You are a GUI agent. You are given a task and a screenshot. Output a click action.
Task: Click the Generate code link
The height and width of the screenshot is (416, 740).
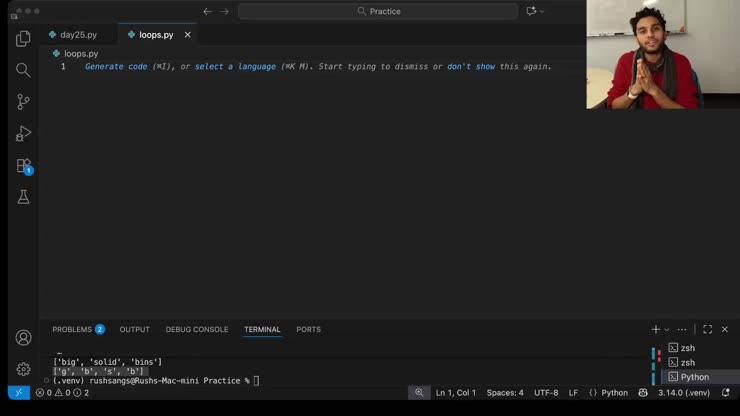click(x=116, y=67)
